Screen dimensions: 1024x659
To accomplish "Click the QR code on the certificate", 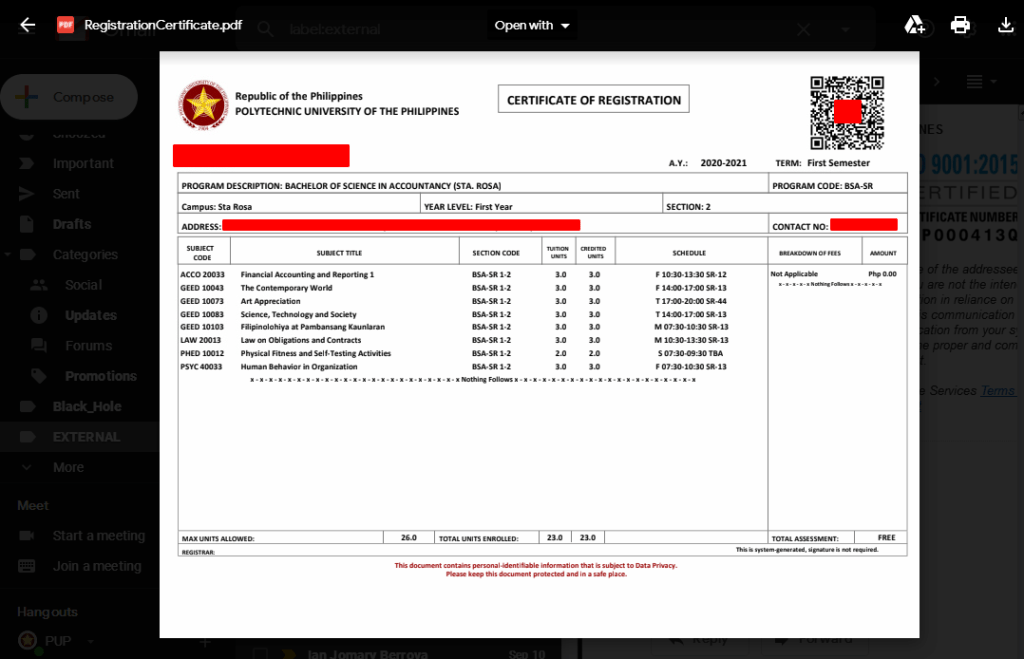I will (x=846, y=111).
